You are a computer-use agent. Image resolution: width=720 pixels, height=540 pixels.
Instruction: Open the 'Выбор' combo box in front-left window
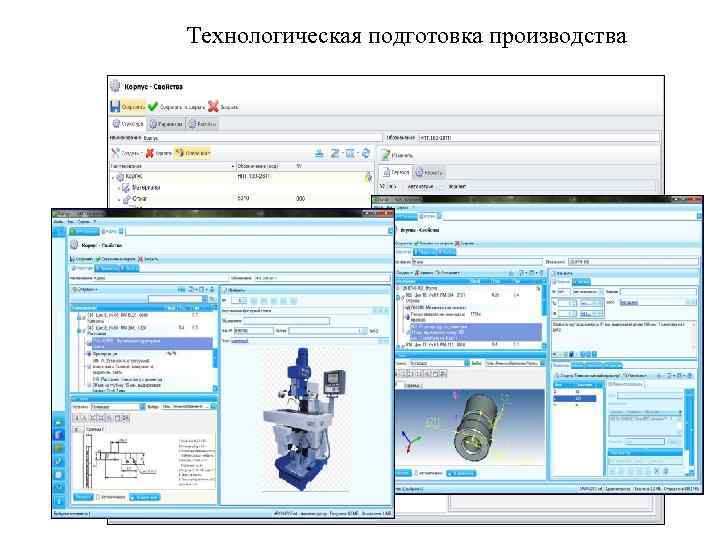click(188, 407)
